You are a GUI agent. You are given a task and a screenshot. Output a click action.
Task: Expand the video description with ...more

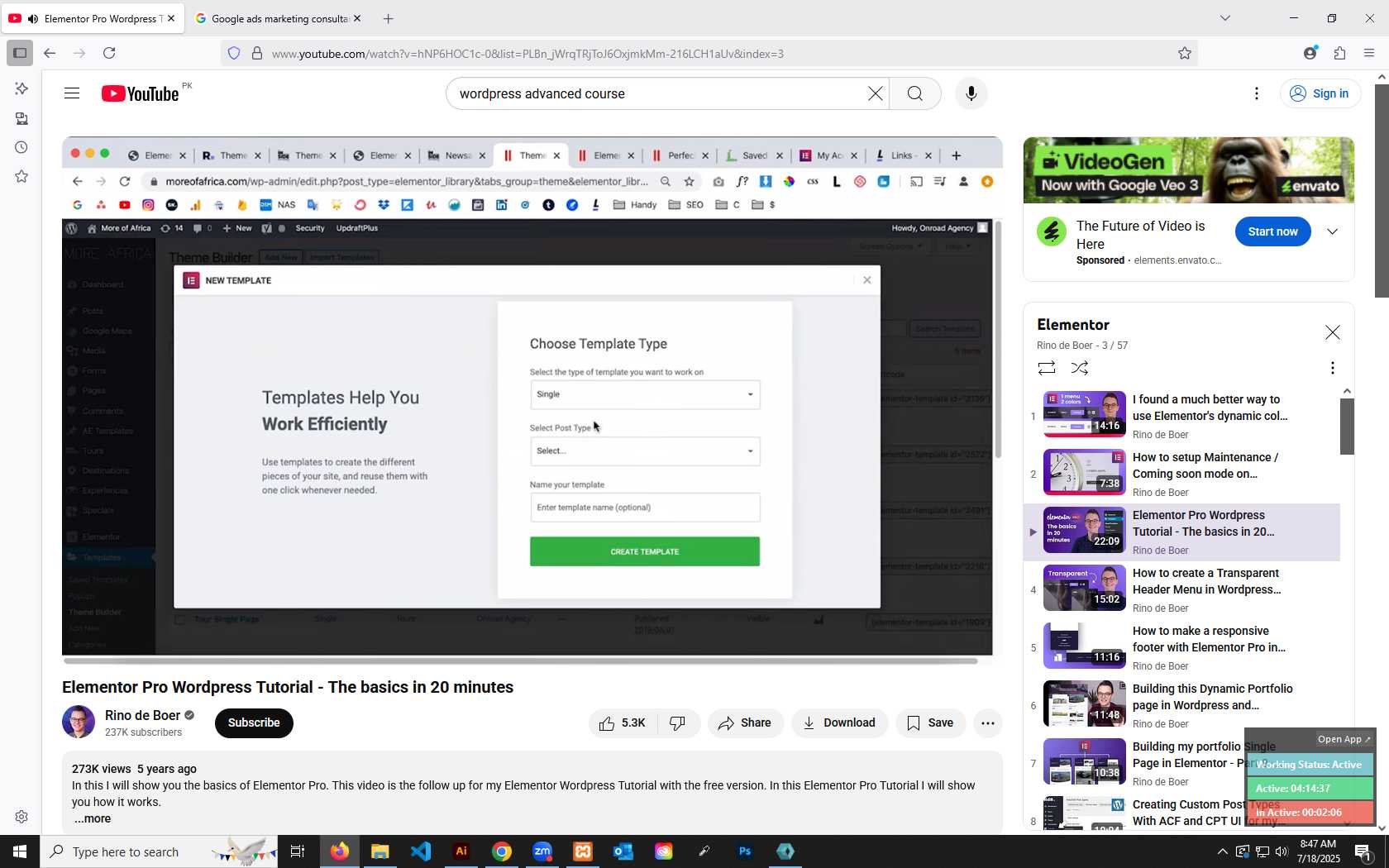[x=92, y=819]
